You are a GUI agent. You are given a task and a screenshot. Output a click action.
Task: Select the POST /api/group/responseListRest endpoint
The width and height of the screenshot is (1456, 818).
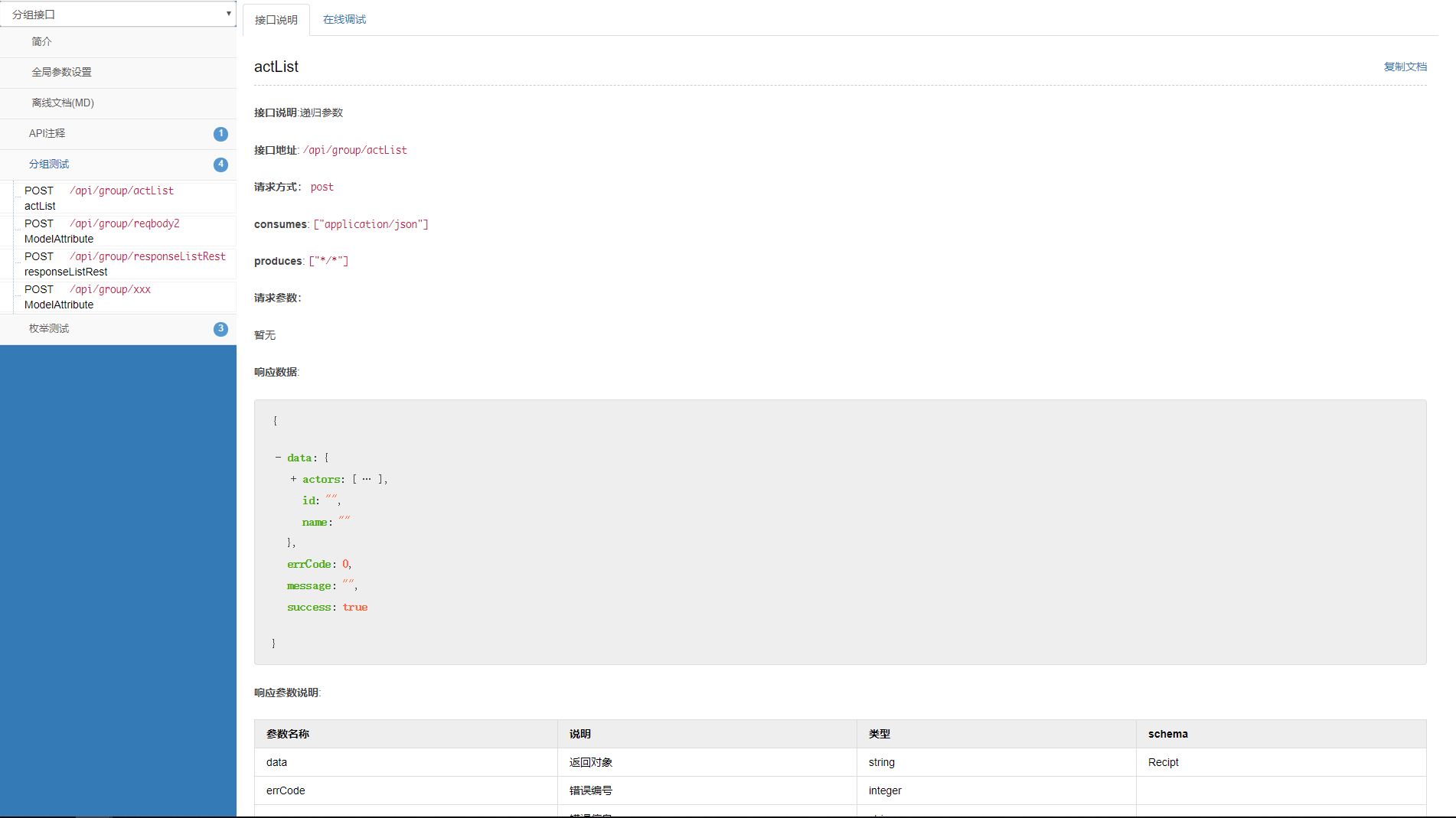coord(126,264)
